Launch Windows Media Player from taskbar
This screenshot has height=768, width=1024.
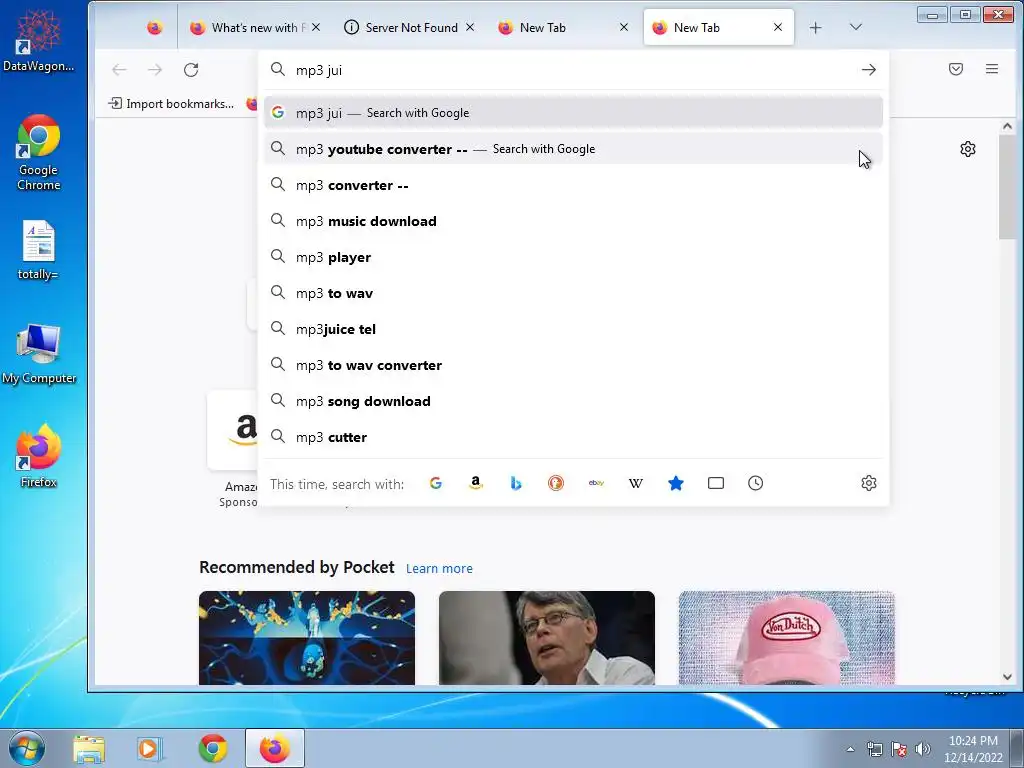click(x=150, y=748)
